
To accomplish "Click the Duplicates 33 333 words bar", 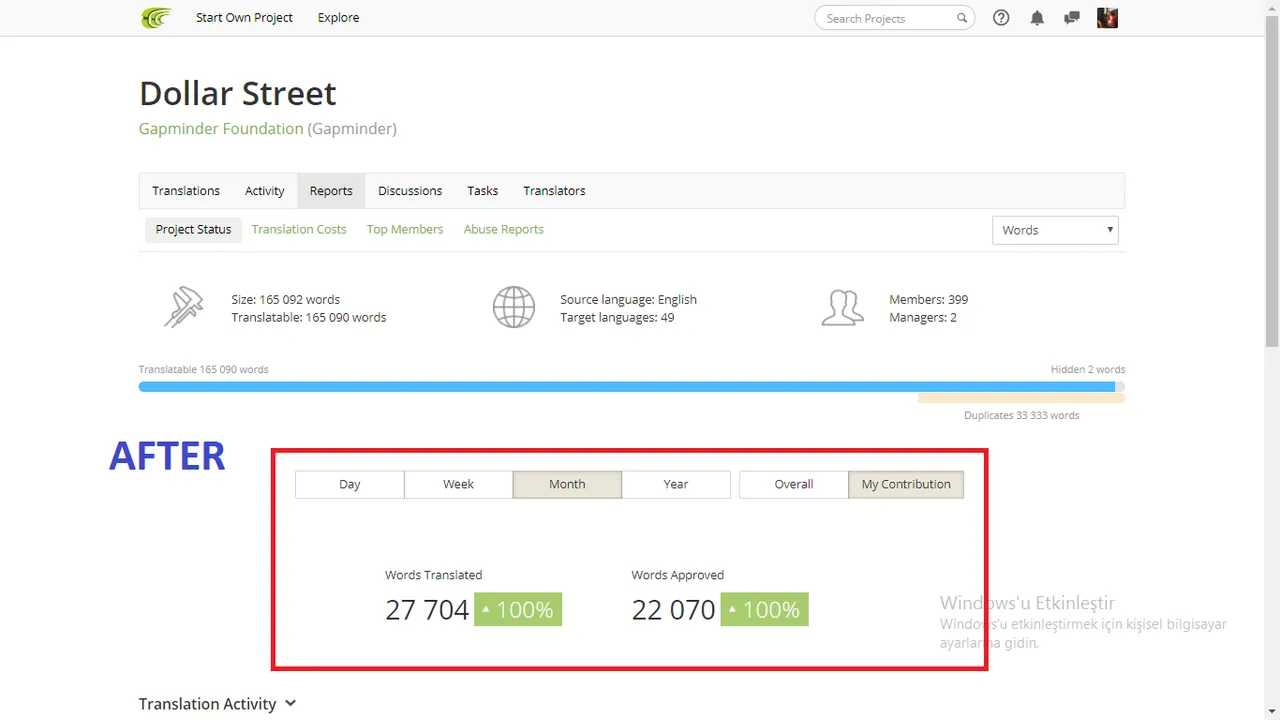I will click(x=1021, y=398).
